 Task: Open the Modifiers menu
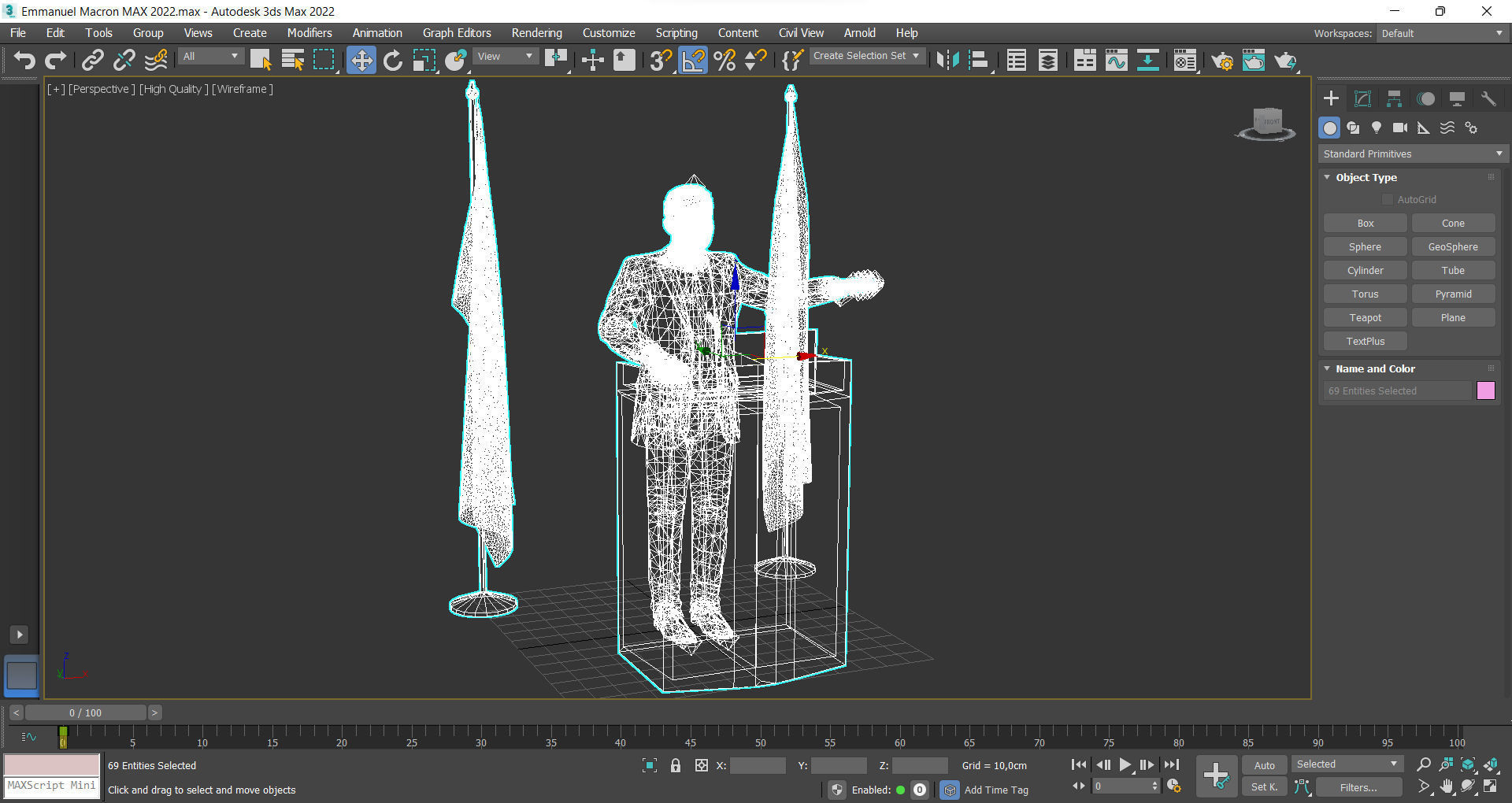coord(309,33)
